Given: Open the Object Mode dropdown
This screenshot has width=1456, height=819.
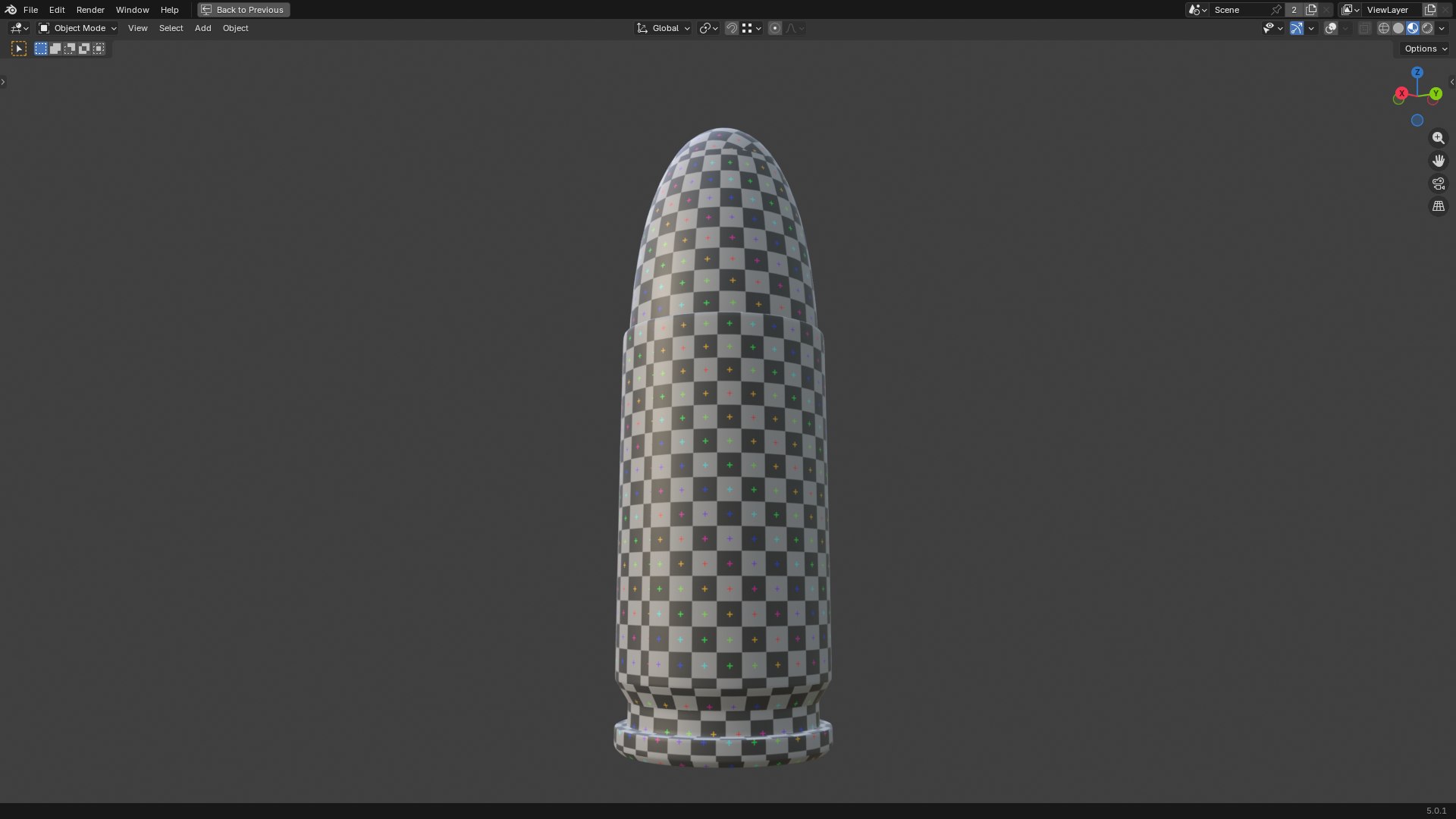Looking at the screenshot, I should coord(77,28).
